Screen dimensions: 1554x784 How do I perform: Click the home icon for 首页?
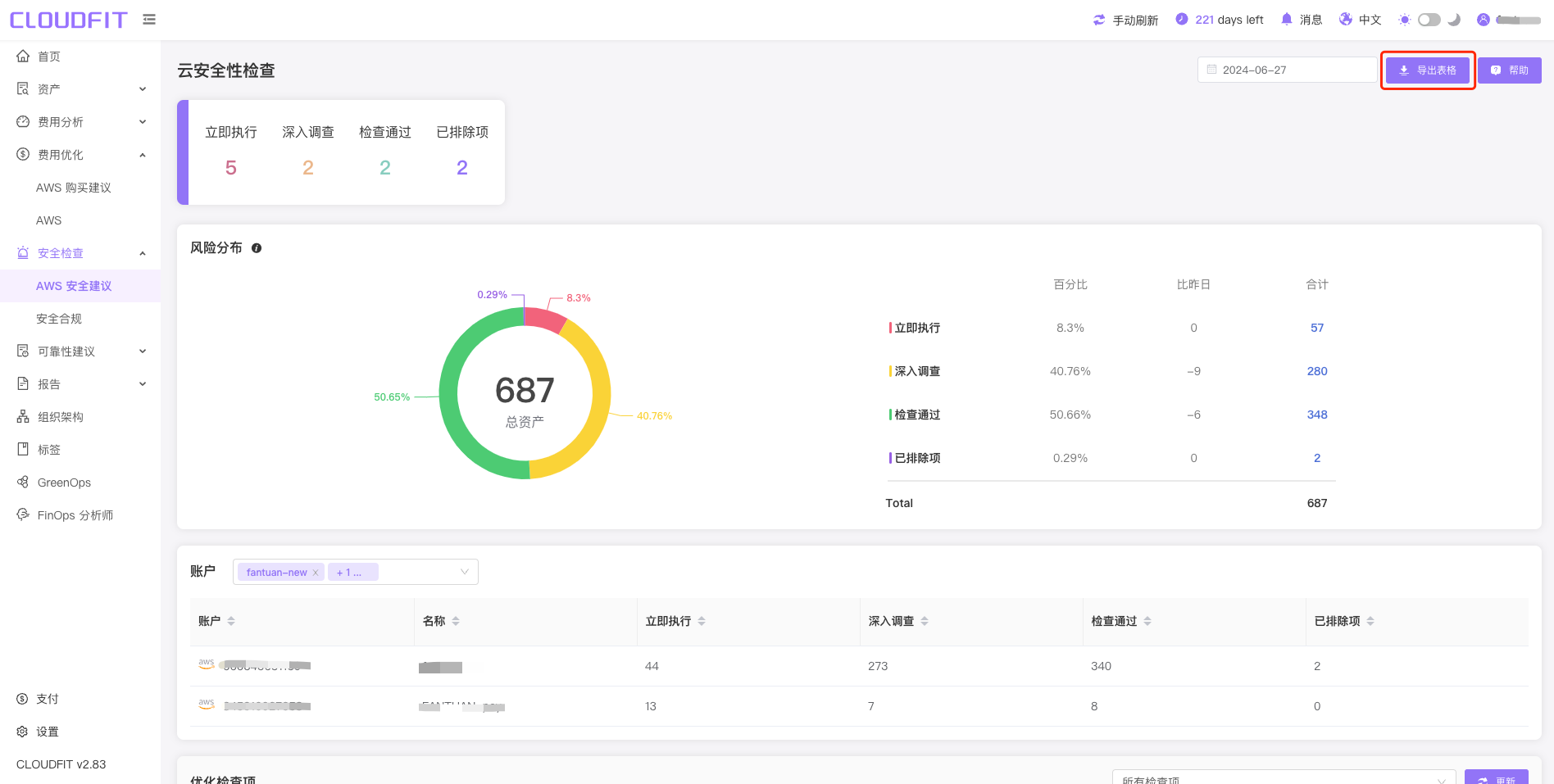pos(23,57)
